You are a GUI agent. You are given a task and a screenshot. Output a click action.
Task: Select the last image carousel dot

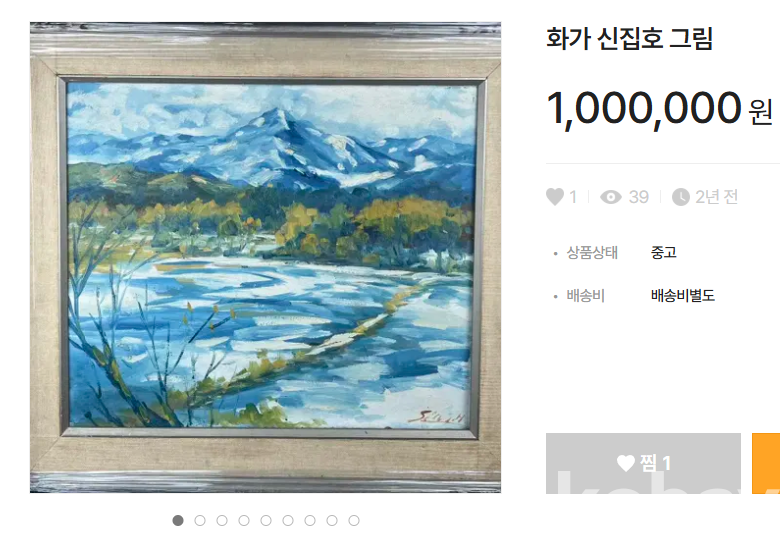[354, 520]
